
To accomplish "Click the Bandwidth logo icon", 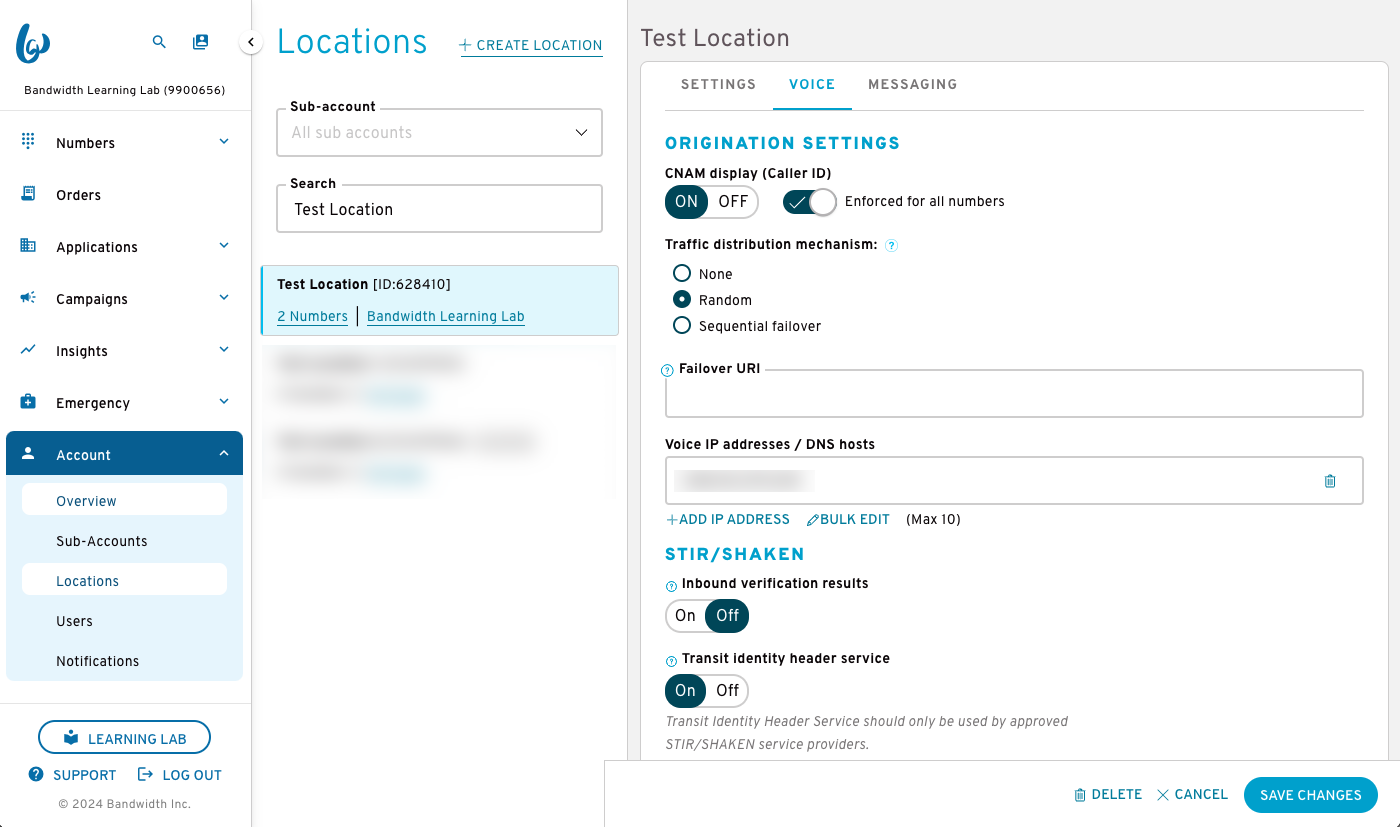I will pyautogui.click(x=33, y=43).
